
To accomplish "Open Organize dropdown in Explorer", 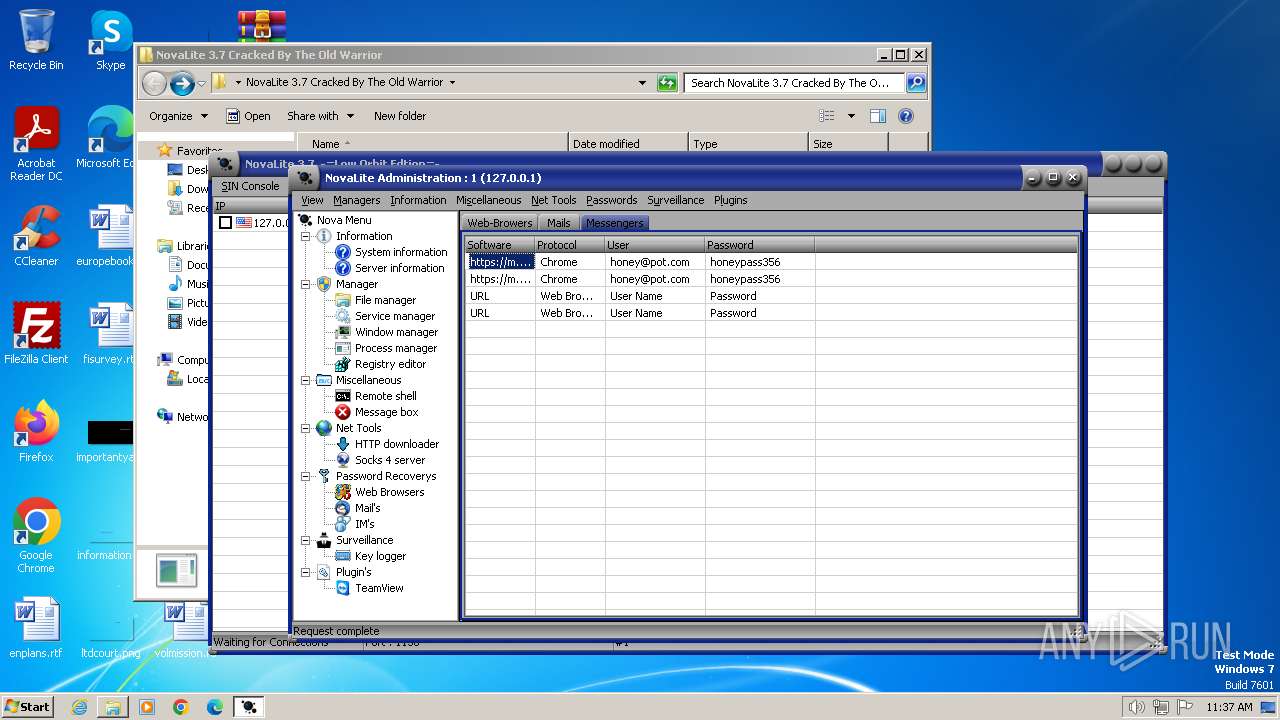I will [x=178, y=116].
